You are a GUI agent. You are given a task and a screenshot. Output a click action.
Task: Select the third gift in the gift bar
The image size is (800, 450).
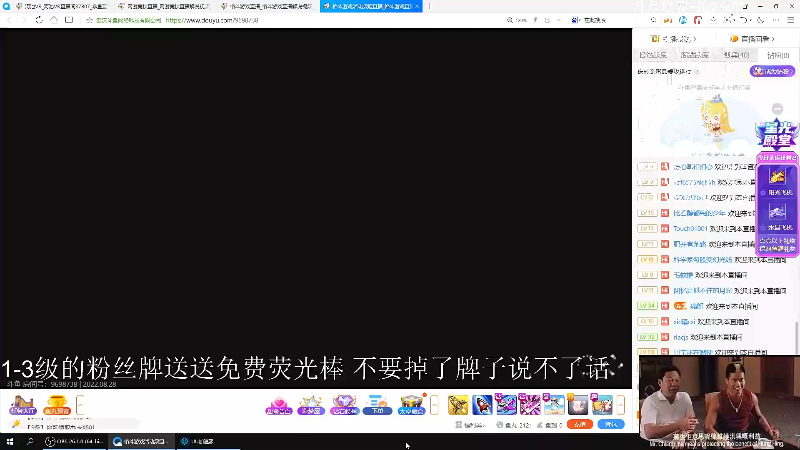506,405
